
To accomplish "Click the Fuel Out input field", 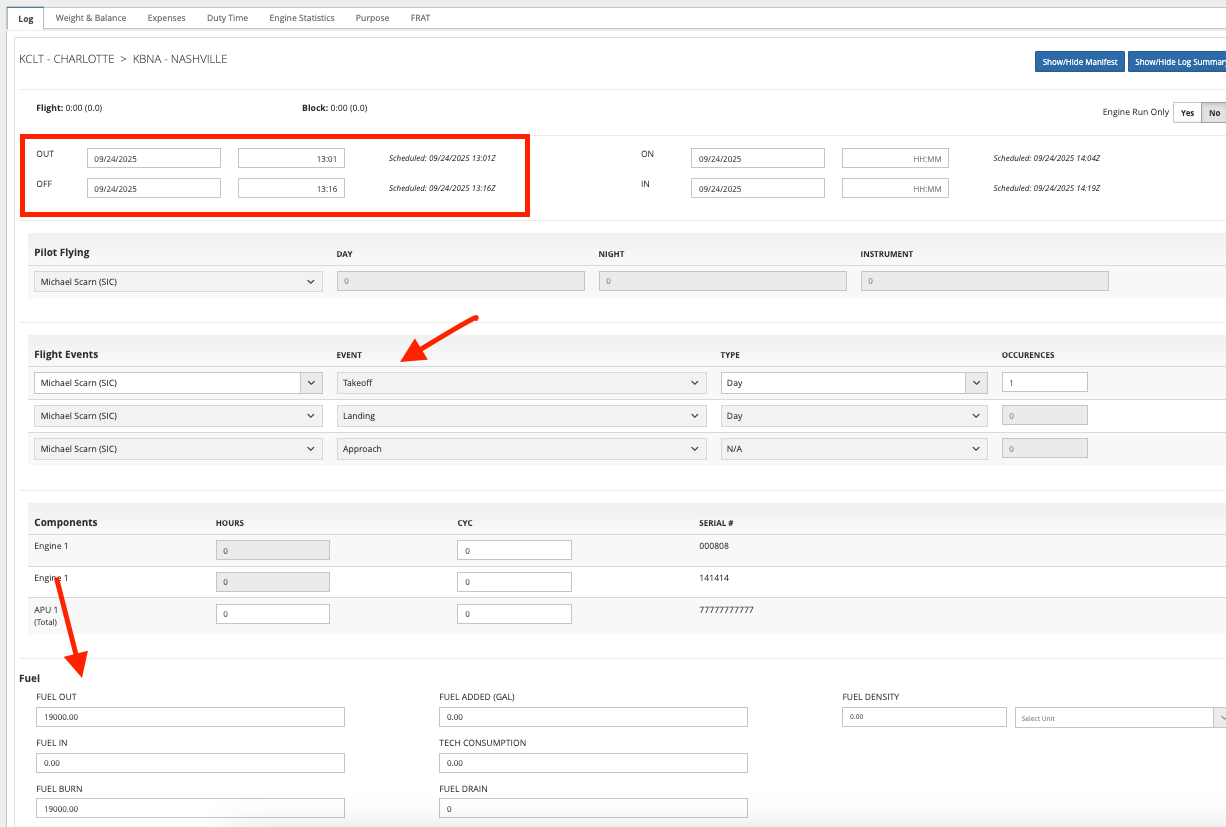I will [x=190, y=717].
